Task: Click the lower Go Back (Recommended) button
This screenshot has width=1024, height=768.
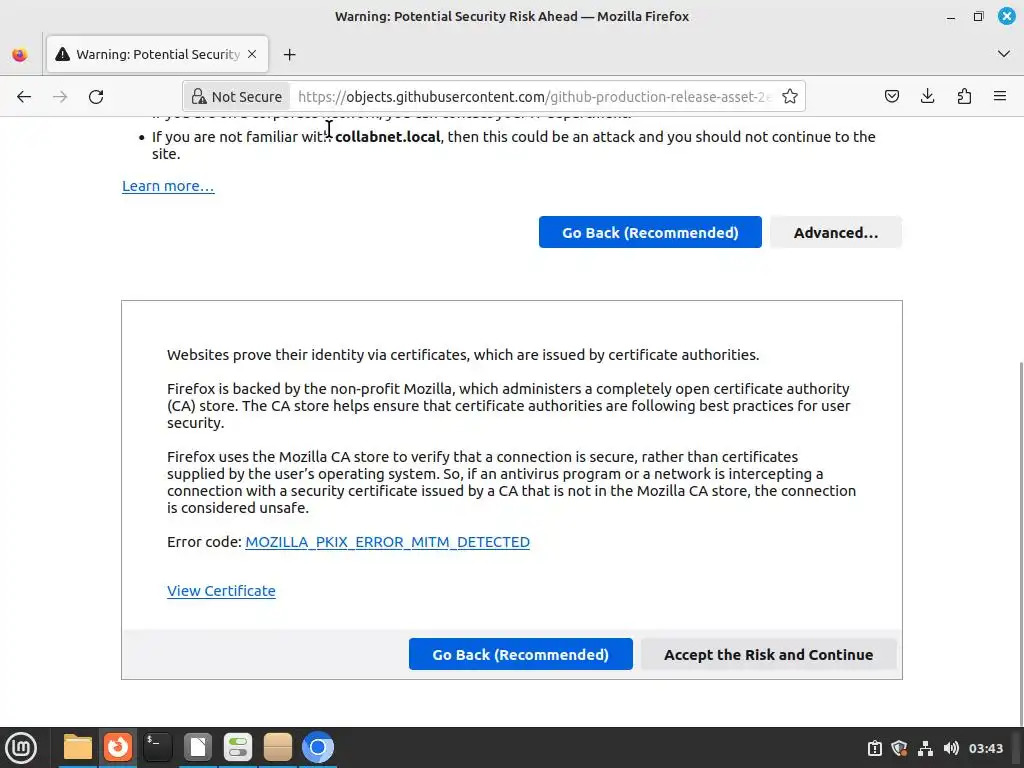Action: [x=520, y=654]
